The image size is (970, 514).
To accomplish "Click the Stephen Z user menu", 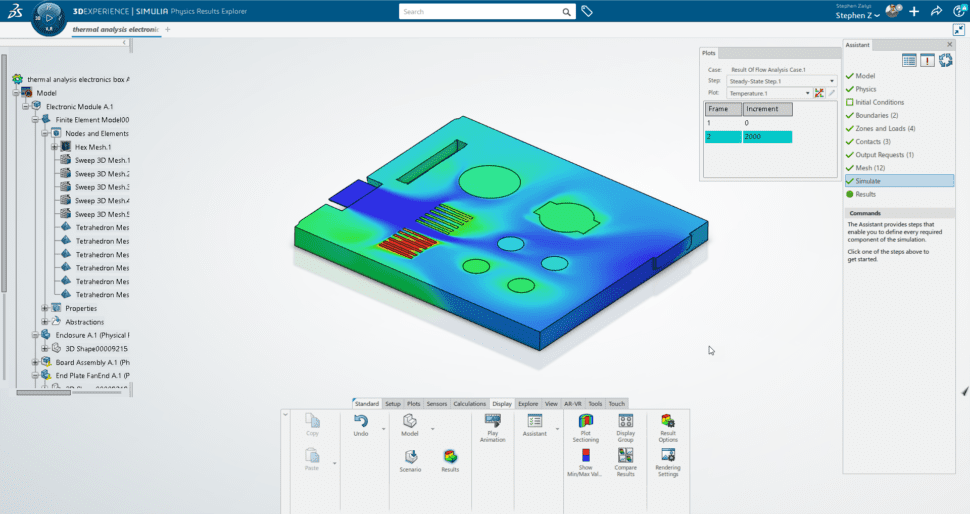I will click(858, 16).
